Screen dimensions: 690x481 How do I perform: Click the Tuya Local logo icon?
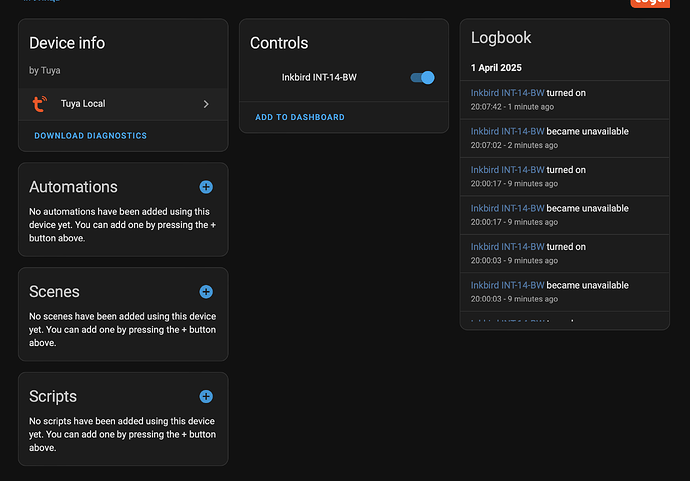tap(40, 104)
